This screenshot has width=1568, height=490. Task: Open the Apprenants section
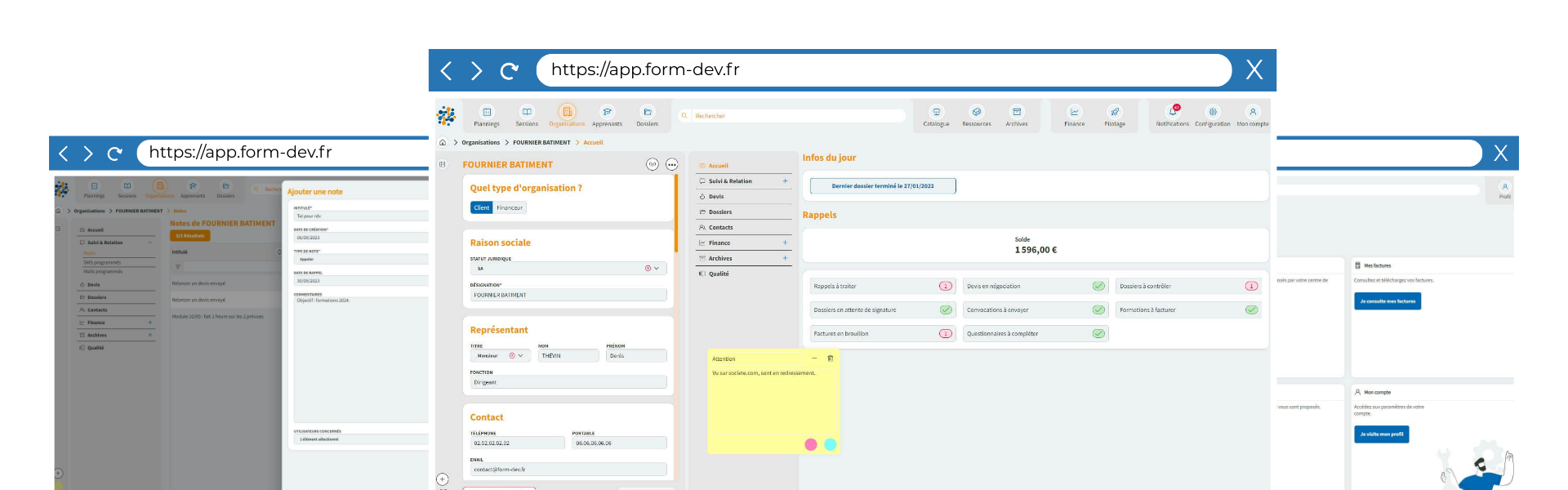click(x=607, y=113)
